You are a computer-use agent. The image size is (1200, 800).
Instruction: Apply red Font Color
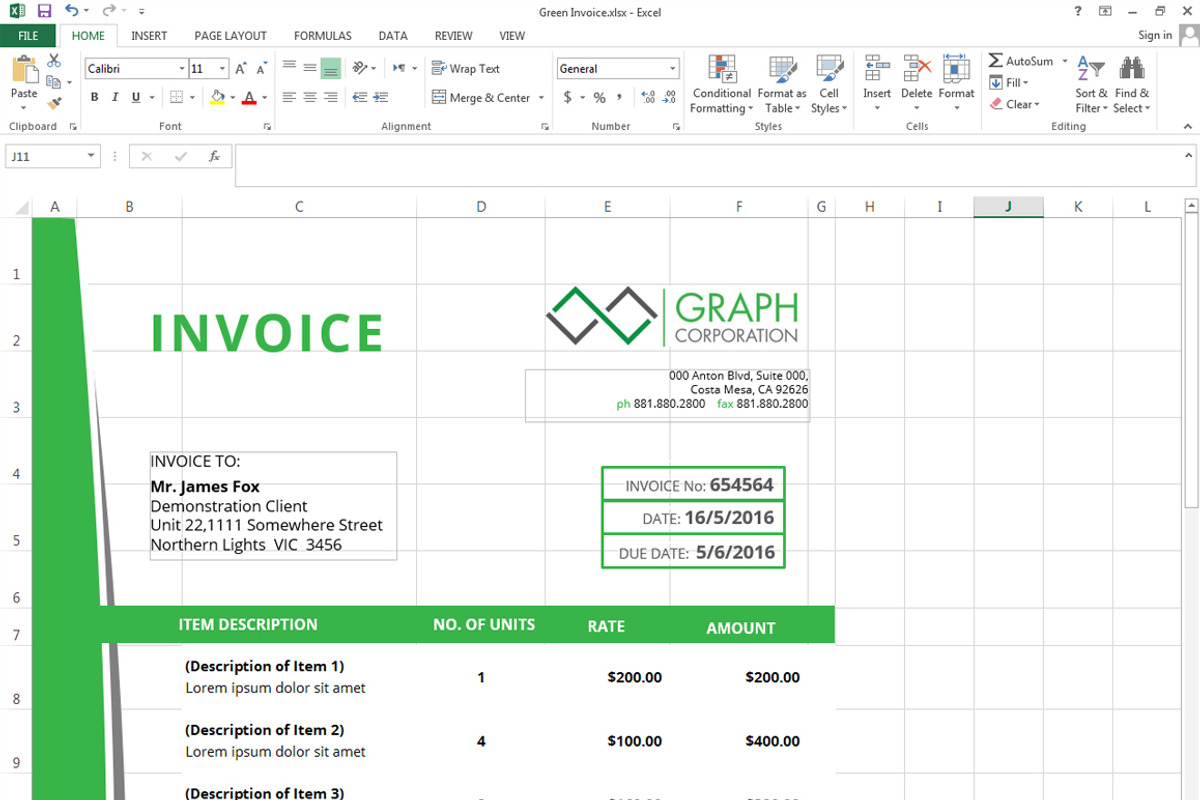pos(249,98)
